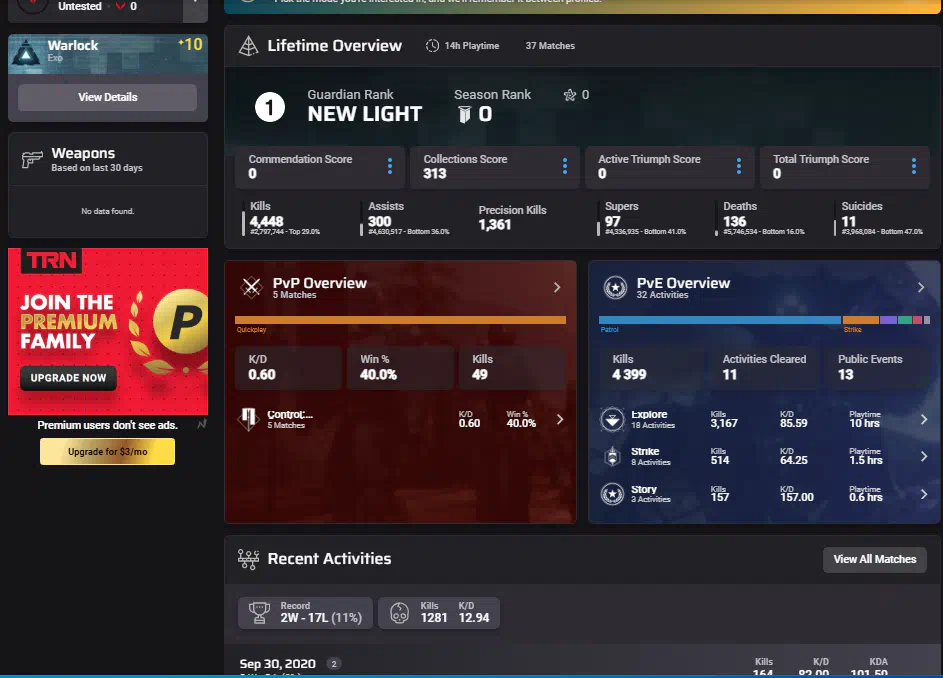Image resolution: width=943 pixels, height=678 pixels.
Task: Click the Strike activity icon
Action: [x=612, y=457]
